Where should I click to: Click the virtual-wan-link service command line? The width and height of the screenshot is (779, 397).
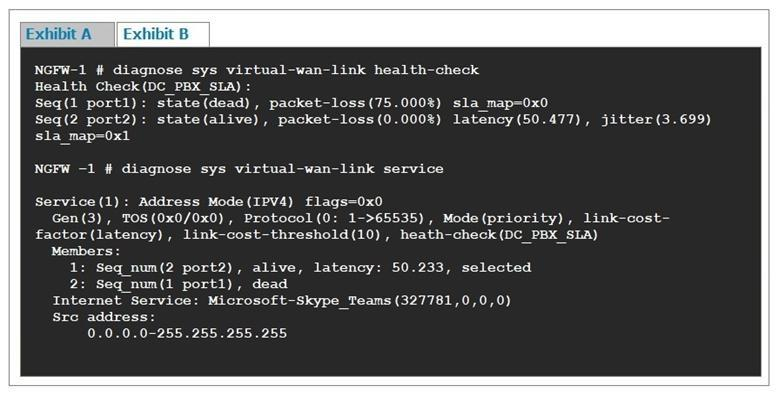(x=239, y=169)
